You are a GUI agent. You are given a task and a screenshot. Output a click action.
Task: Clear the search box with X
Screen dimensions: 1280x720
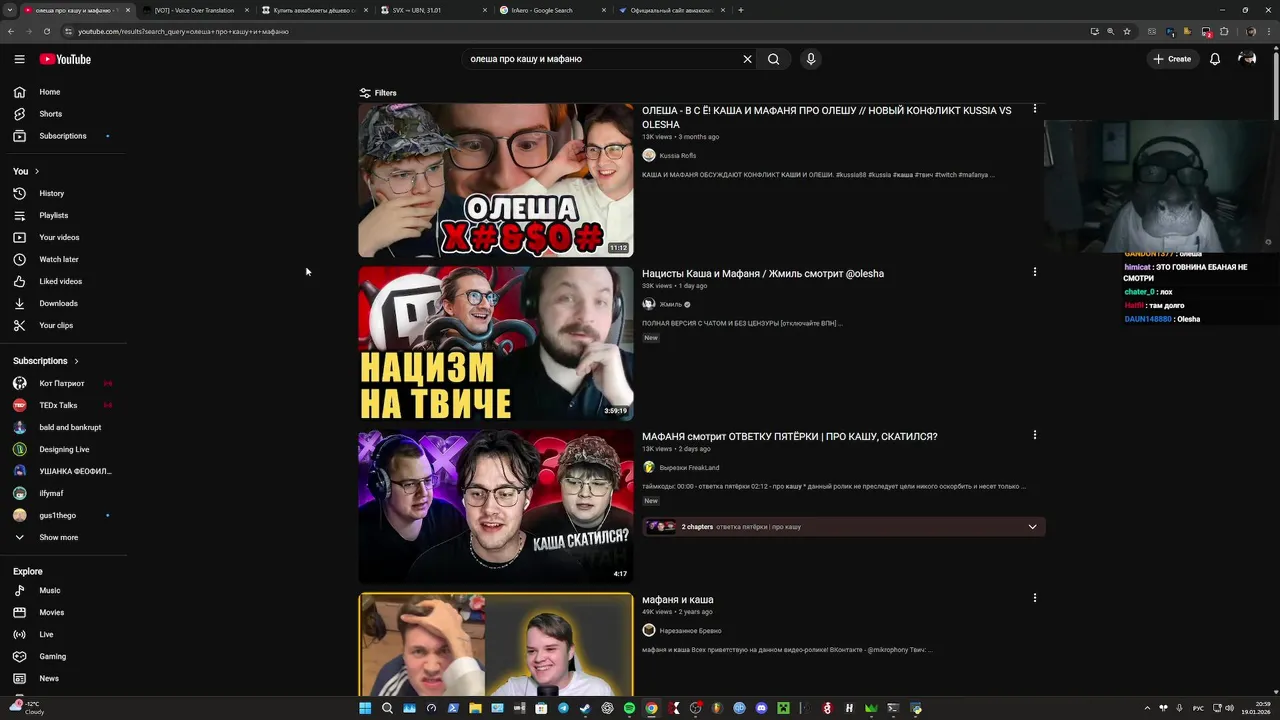coord(747,59)
